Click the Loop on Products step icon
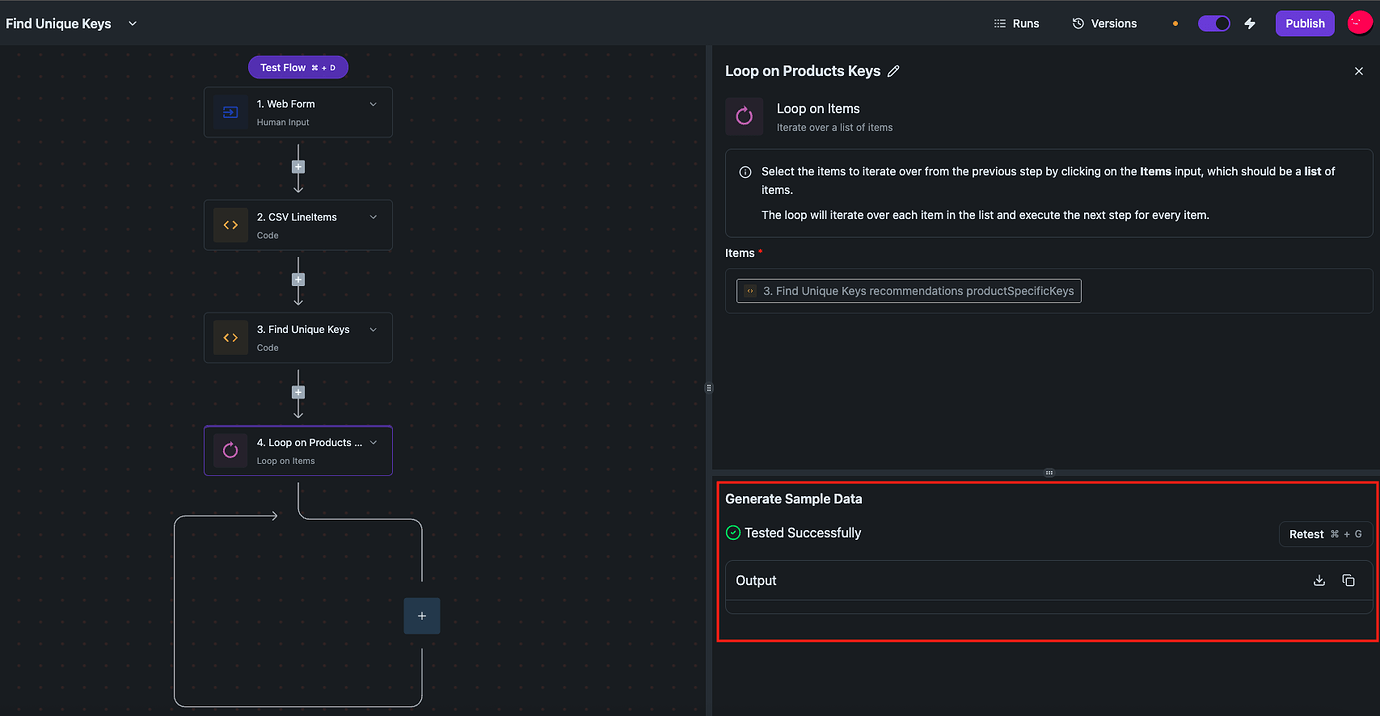Image resolution: width=1380 pixels, height=716 pixels. coord(230,451)
